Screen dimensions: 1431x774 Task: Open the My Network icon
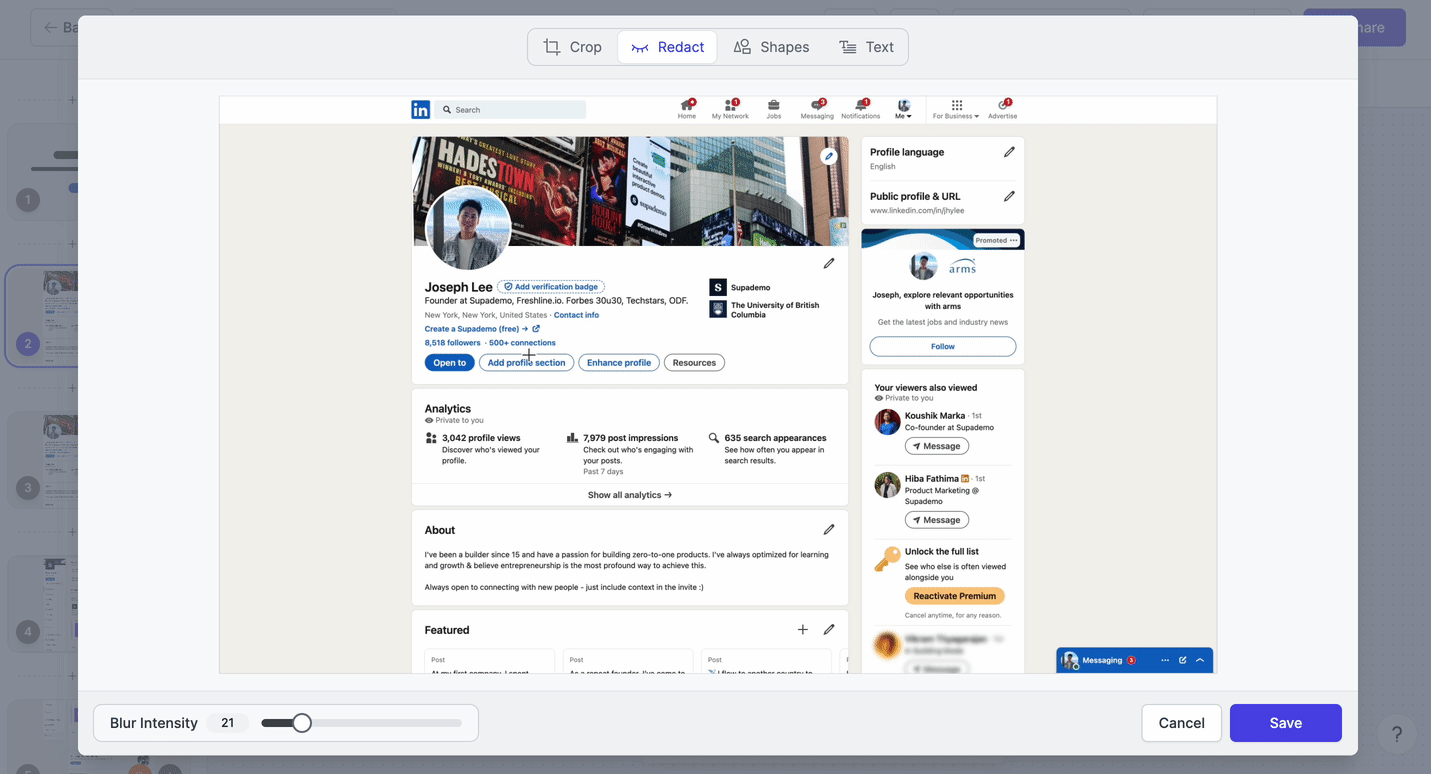(x=730, y=109)
